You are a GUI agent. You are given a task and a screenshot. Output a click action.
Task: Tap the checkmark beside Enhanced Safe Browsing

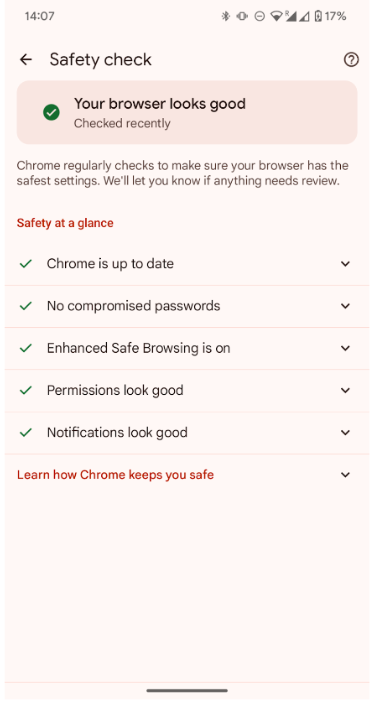click(26, 348)
